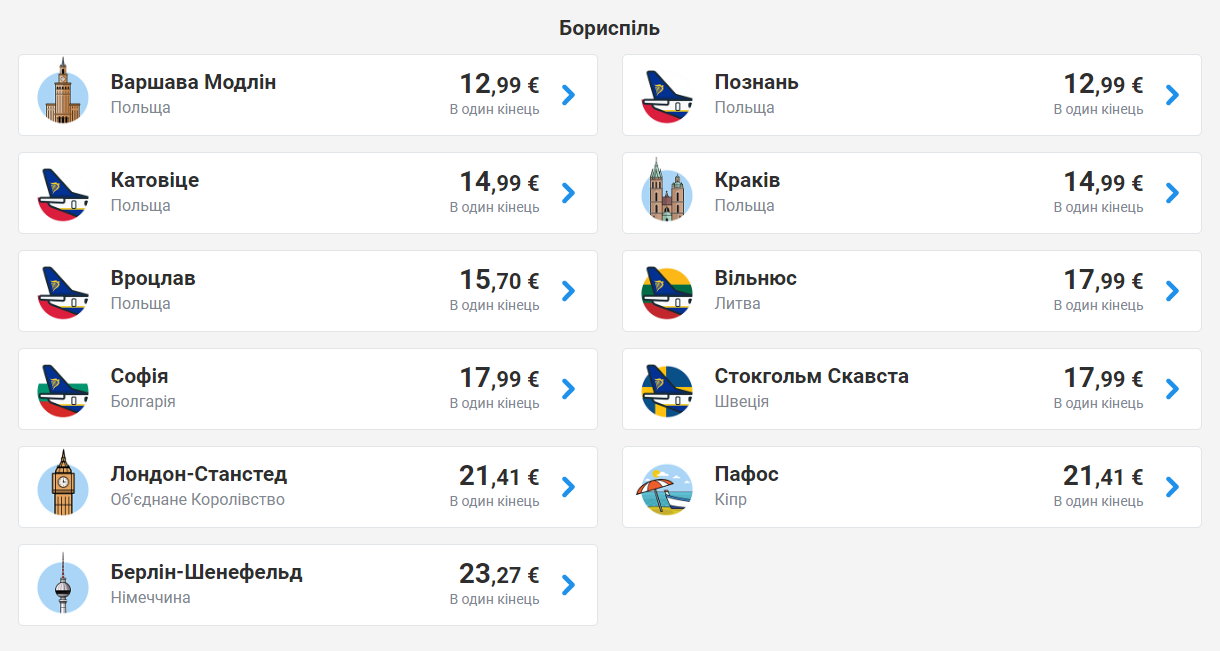
Task: Choose the Пафос destination name
Action: (x=746, y=474)
